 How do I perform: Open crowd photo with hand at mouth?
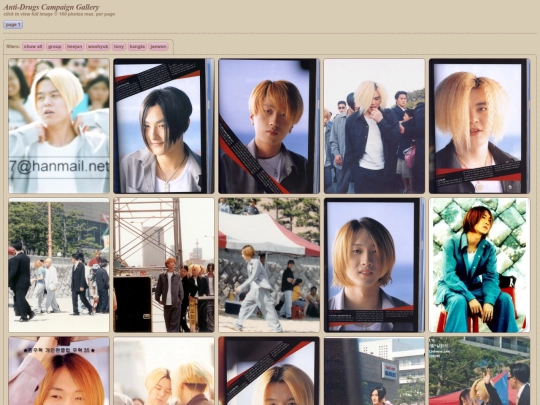[374, 126]
